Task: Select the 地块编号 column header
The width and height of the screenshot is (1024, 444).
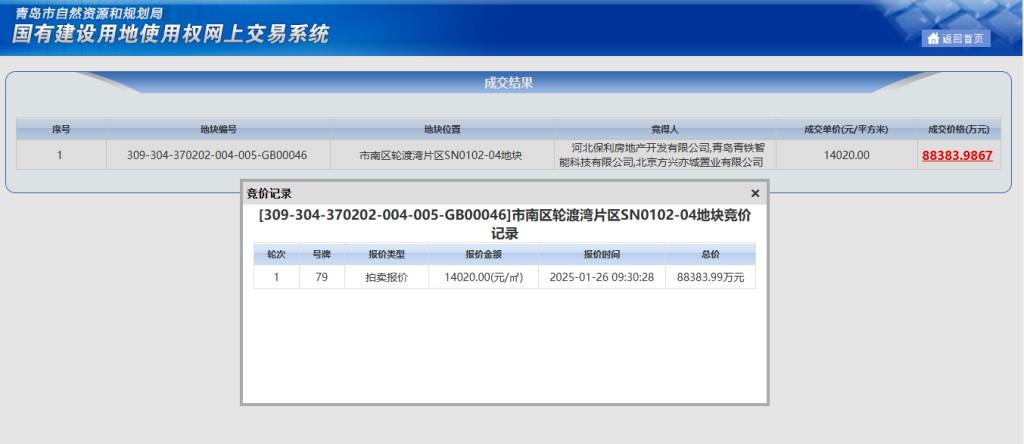Action: 218,129
